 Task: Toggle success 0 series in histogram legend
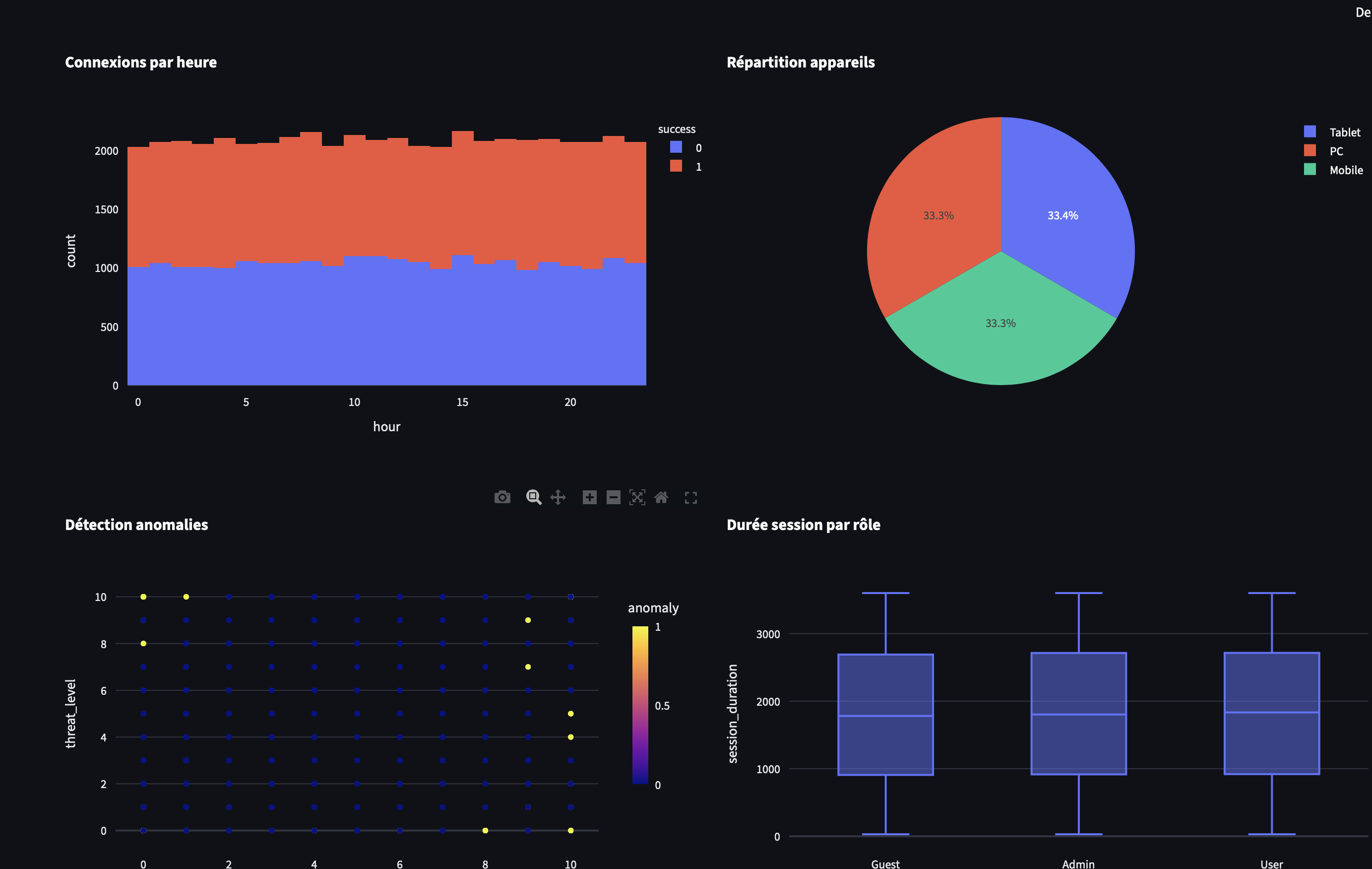pos(686,148)
